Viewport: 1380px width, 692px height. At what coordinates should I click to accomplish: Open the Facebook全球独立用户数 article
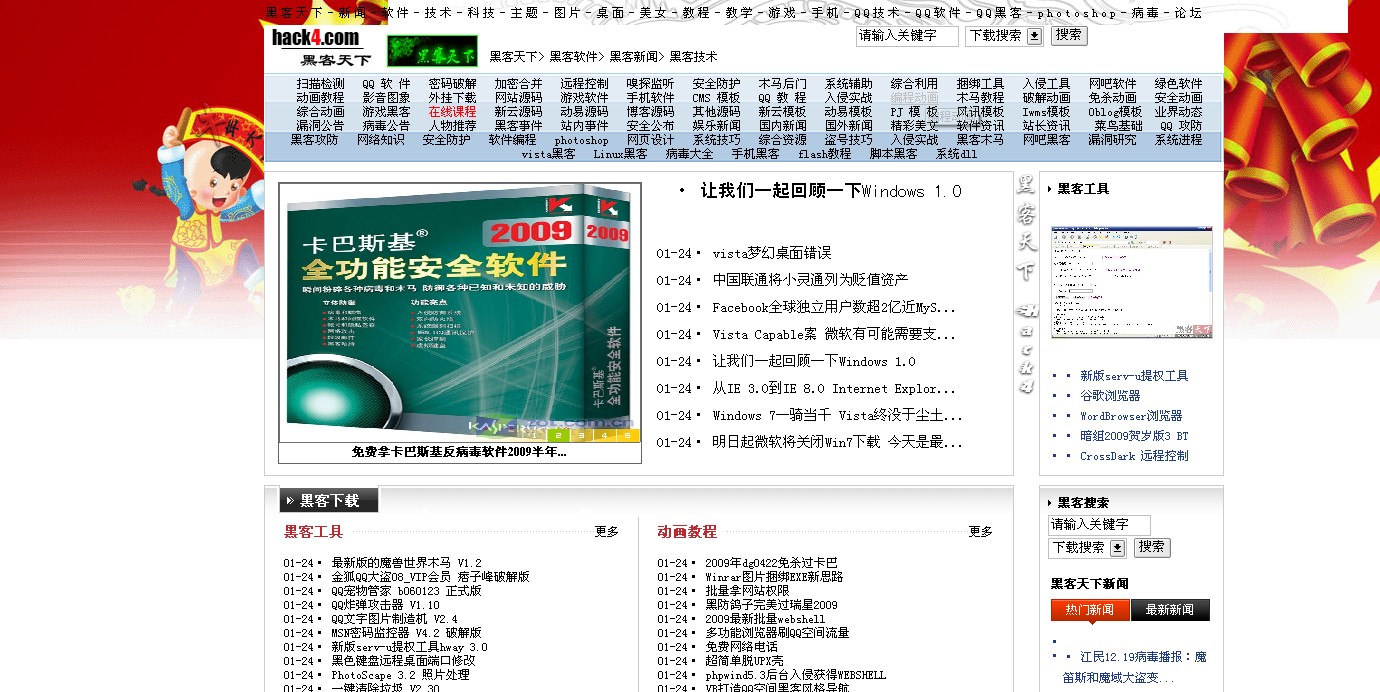[834, 308]
